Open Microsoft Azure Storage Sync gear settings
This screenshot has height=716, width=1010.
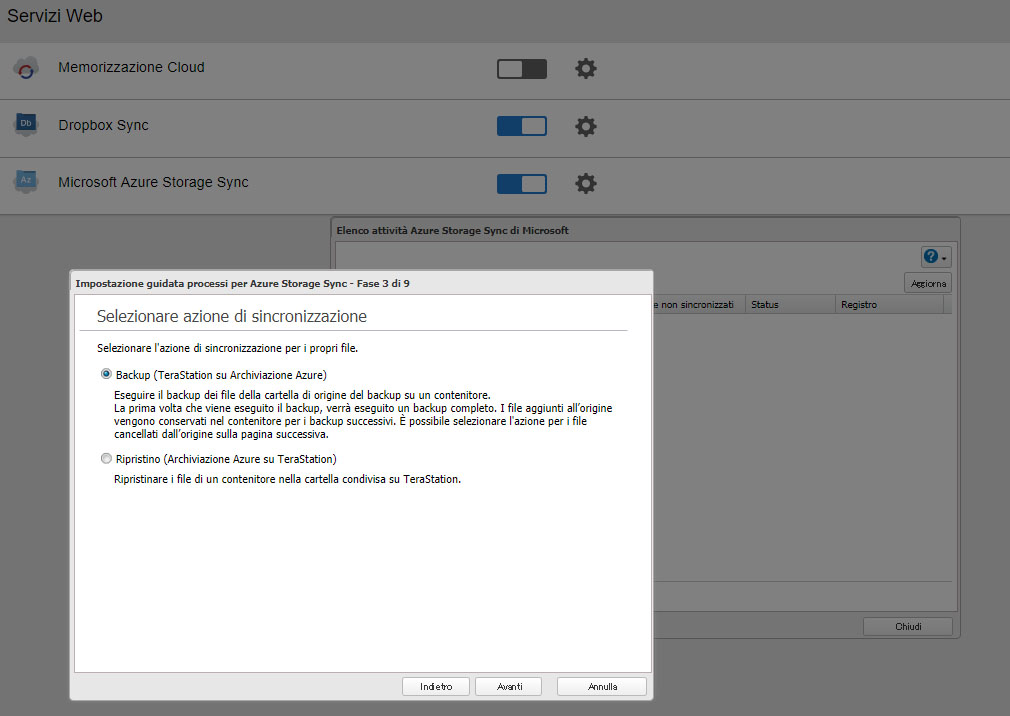(586, 184)
